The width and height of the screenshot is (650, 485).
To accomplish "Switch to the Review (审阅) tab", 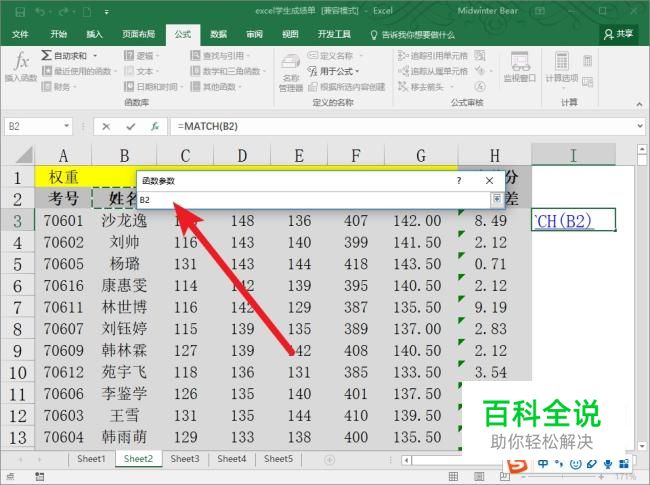I will (254, 34).
